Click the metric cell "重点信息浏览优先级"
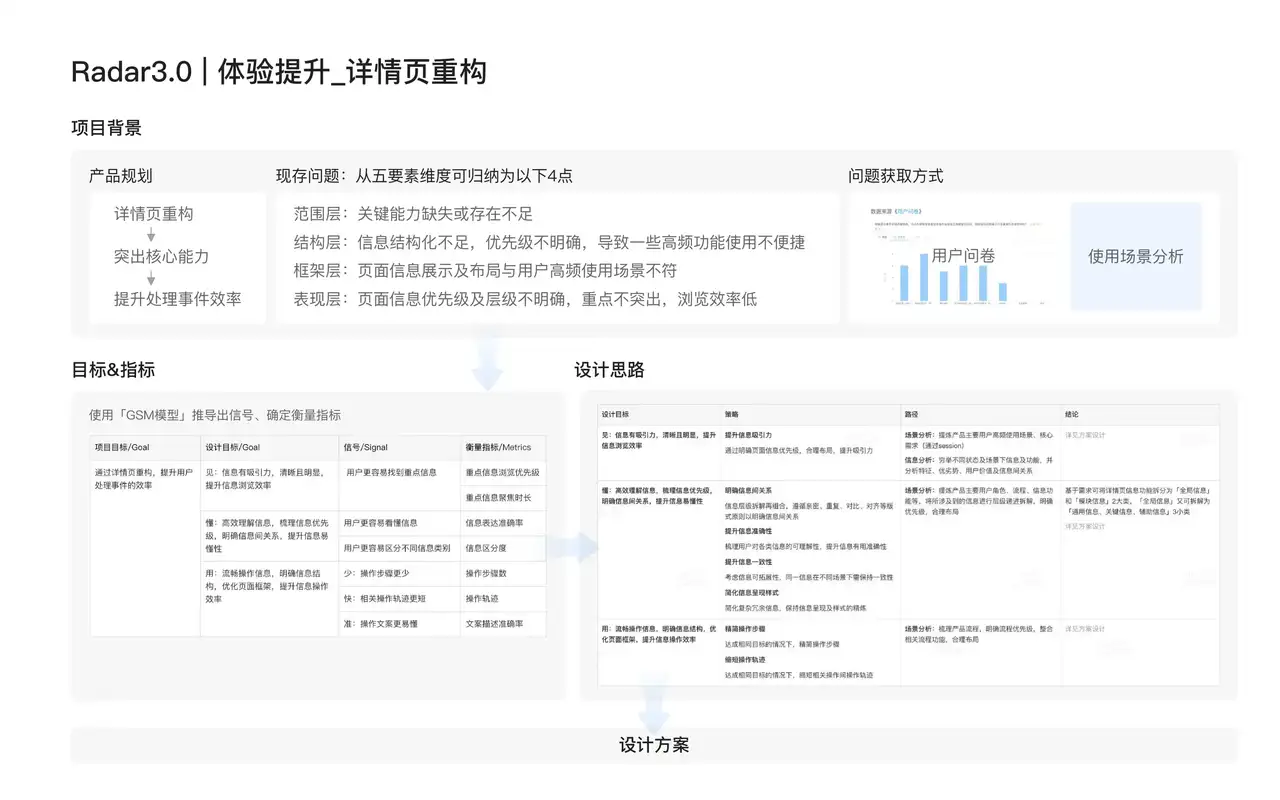The height and width of the screenshot is (800, 1280). click(502, 472)
